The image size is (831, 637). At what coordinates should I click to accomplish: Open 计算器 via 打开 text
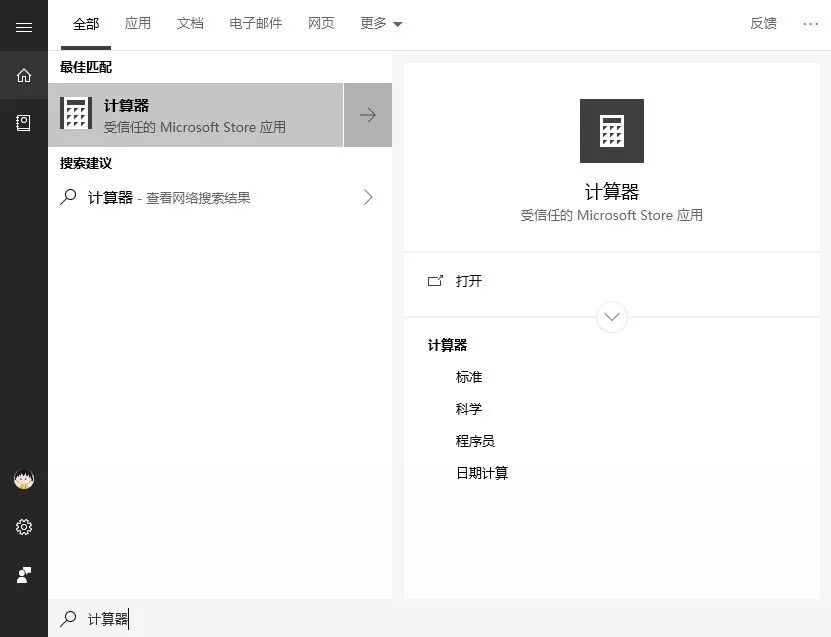coord(468,281)
